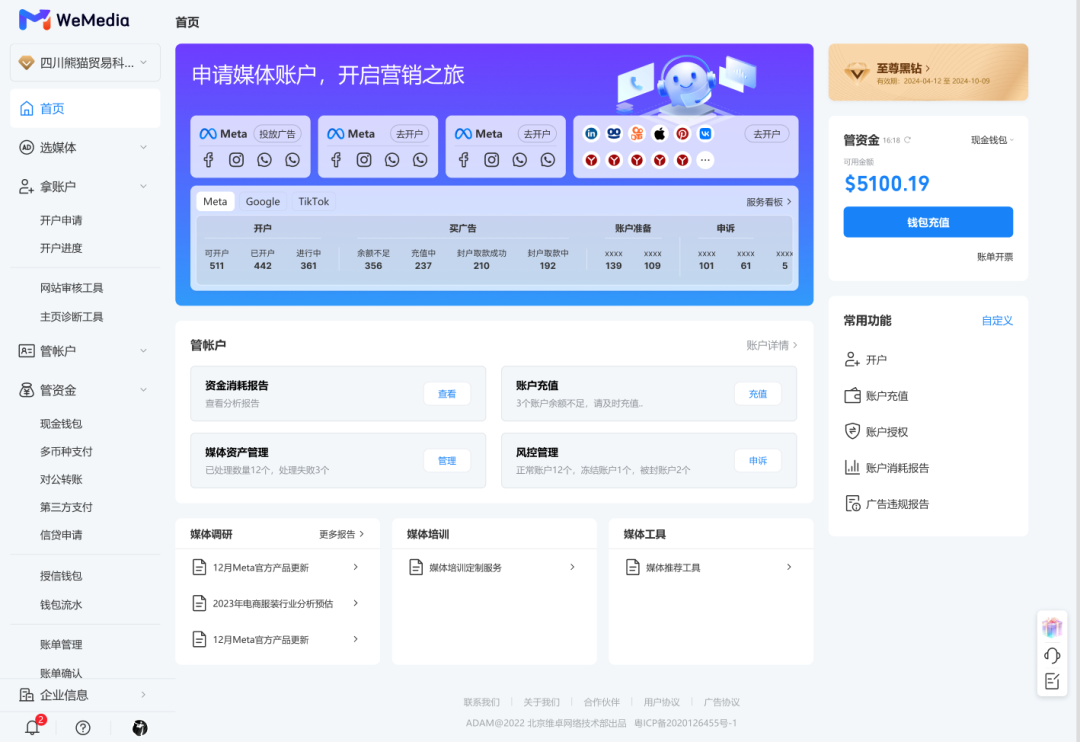
Task: Open 钱包流水 in the sidebar
Action: click(61, 604)
